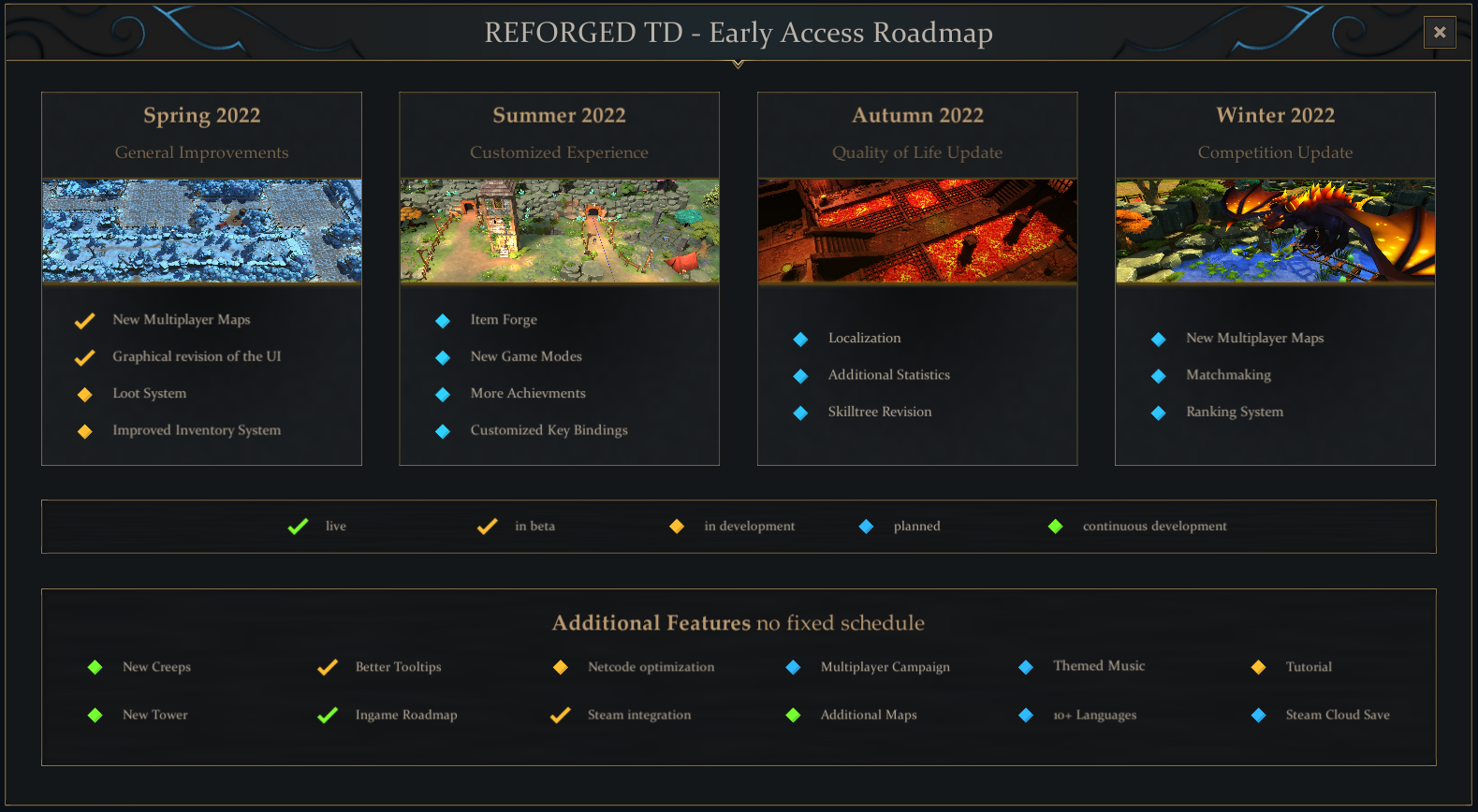Click the Steam Cloud Save feature label
Viewport: 1478px width, 812px height.
[x=1337, y=715]
